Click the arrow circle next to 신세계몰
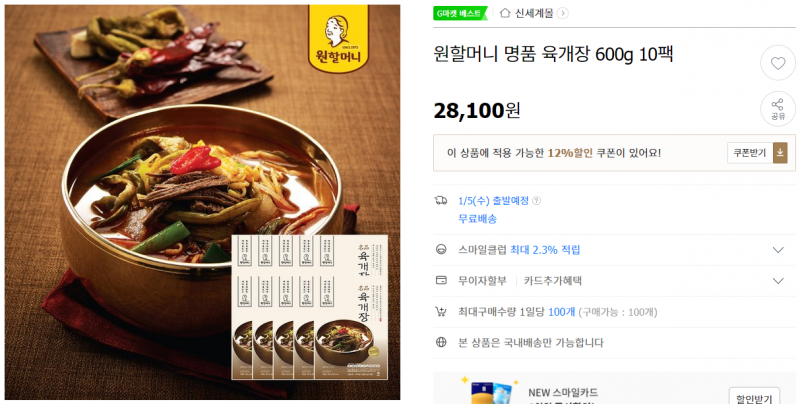800x404 pixels. pos(563,13)
